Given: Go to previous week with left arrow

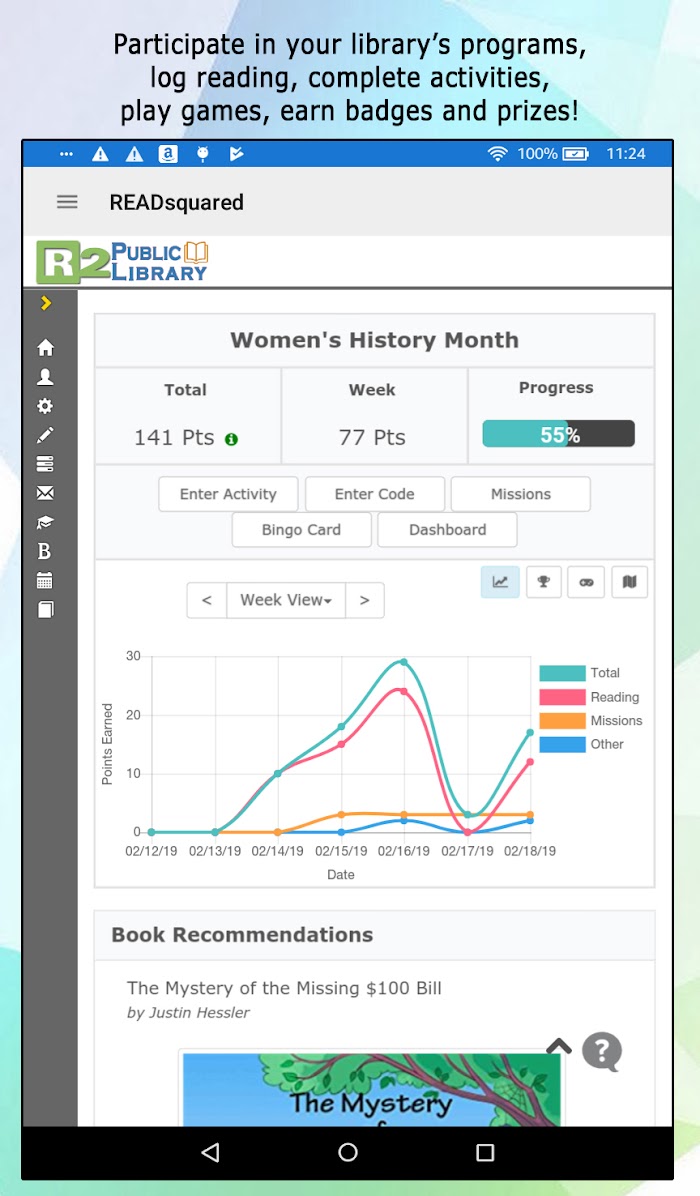Looking at the screenshot, I should point(207,600).
